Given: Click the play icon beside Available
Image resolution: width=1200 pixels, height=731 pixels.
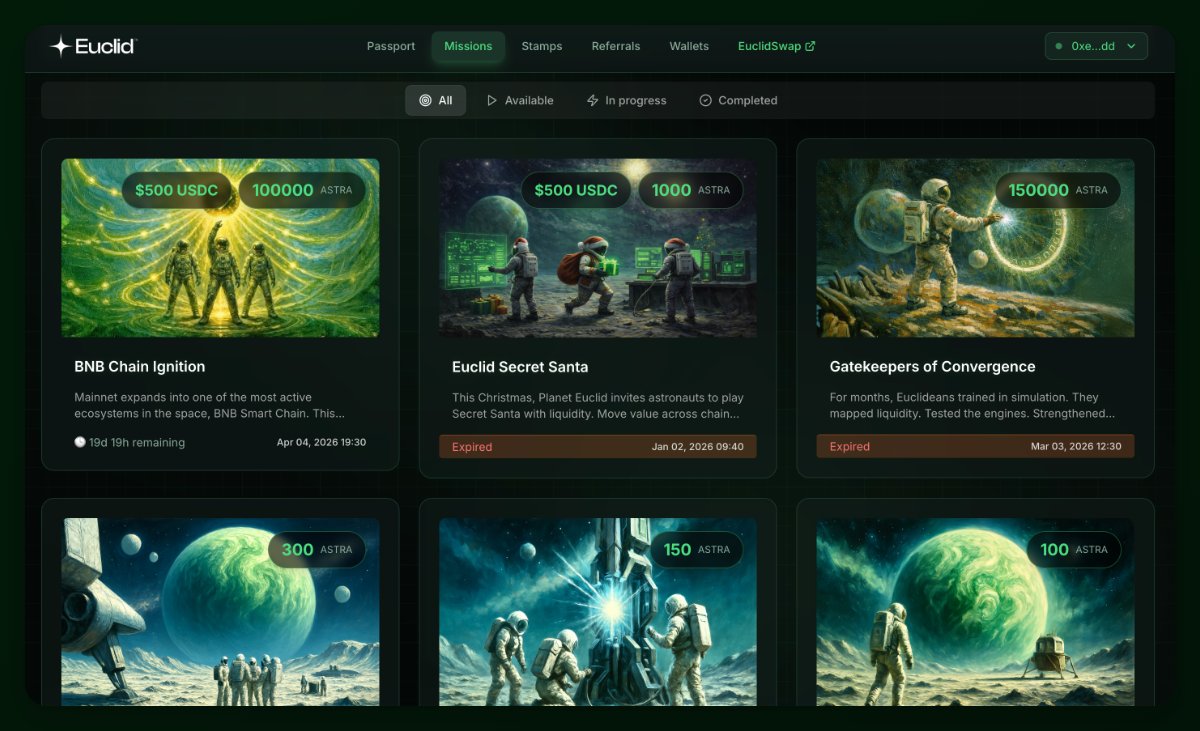Looking at the screenshot, I should tap(492, 101).
